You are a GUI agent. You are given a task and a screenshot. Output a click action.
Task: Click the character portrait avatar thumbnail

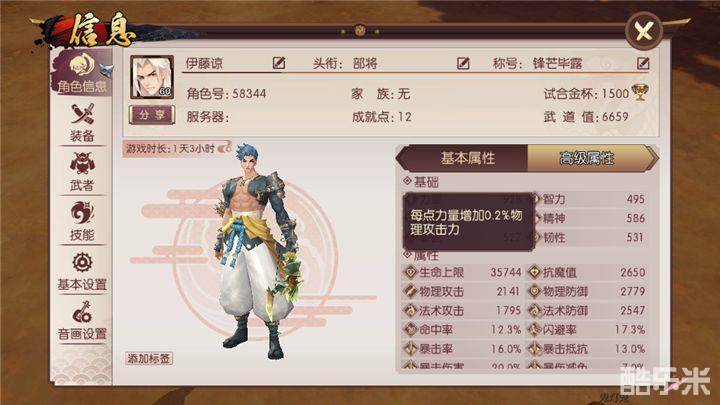click(x=152, y=77)
